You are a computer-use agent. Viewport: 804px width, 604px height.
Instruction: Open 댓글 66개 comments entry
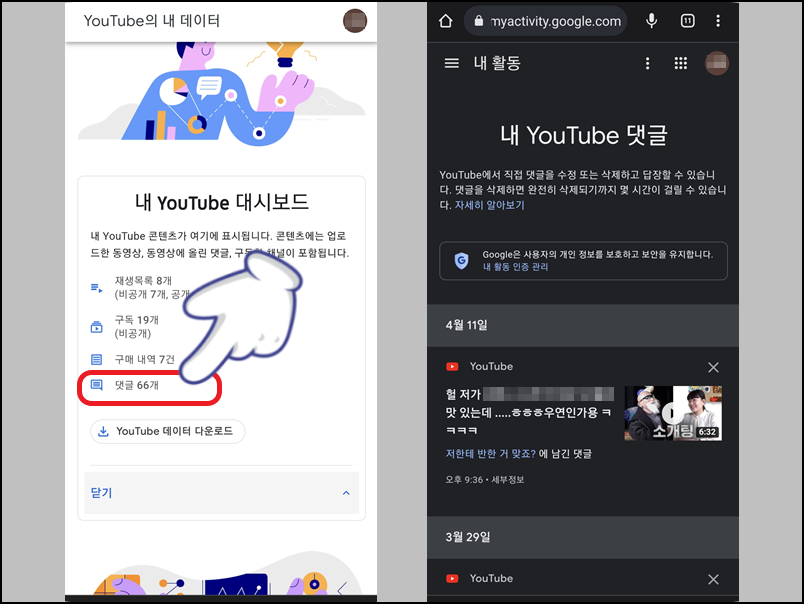pos(137,385)
